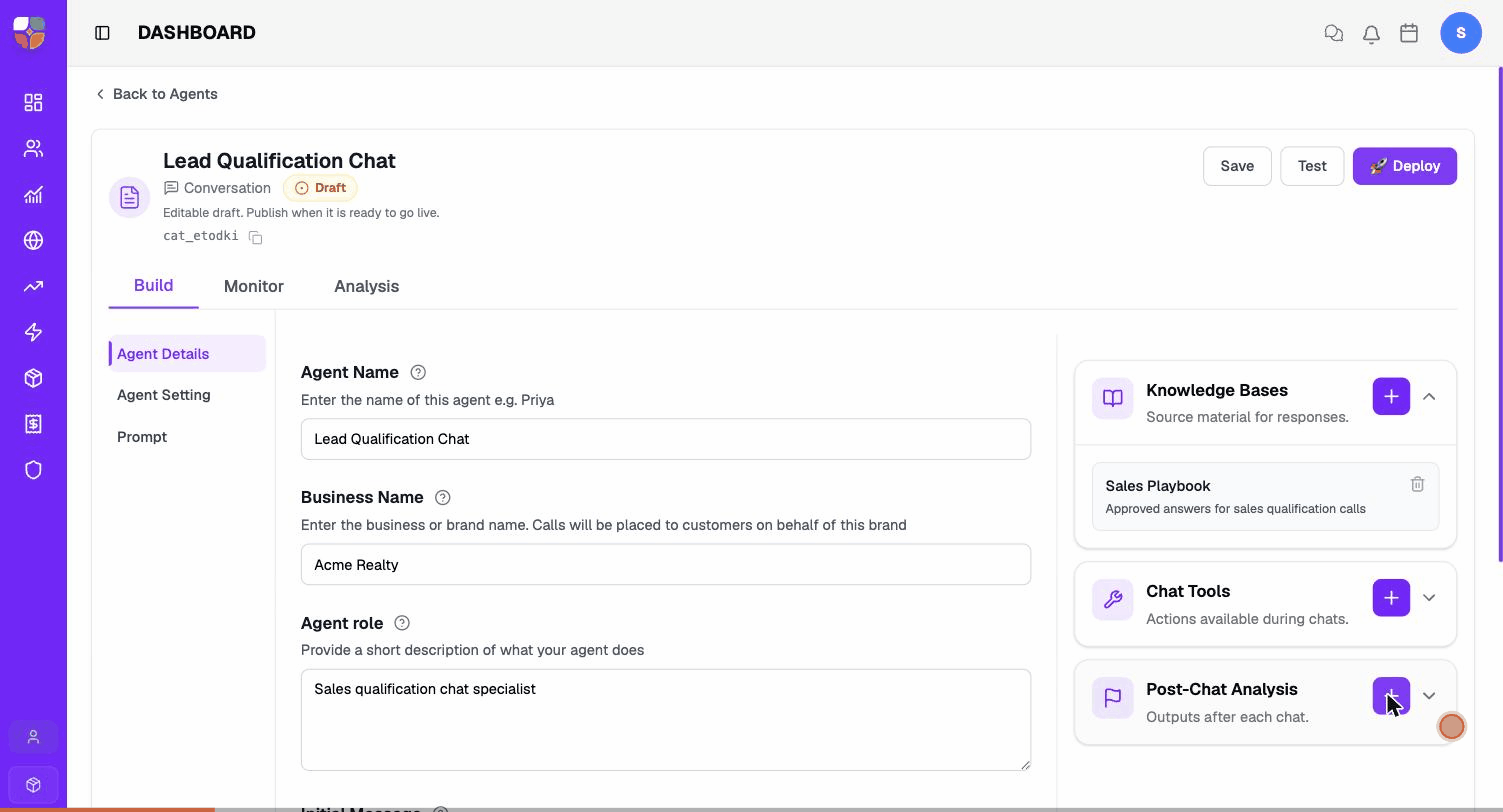Screen dimensions: 1503x812
Task: Open the dashboard grid icon in sidebar
Action: tap(33, 102)
